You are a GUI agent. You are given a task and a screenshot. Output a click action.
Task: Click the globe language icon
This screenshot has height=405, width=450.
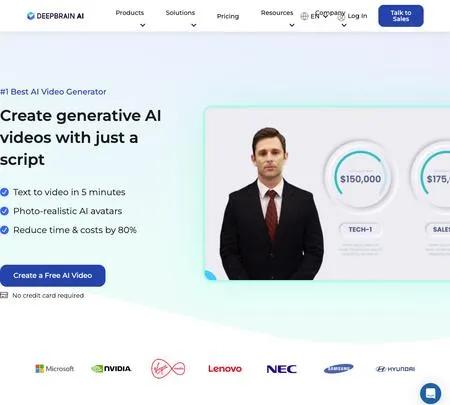(304, 16)
